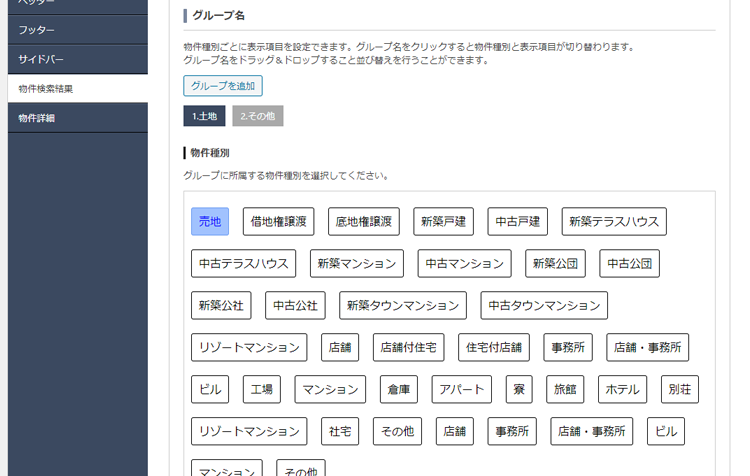The width and height of the screenshot is (750, 476).
Task: Toggle the 借地権譲渡 property type
Action: 278,221
